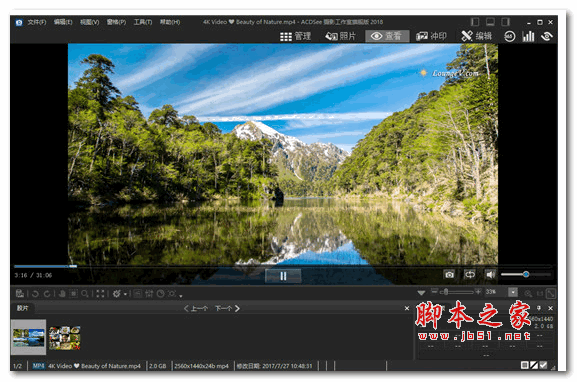Viewport: 577px width, 382px height.
Task: Click the 2560x1440x24b mp4 status entry
Action: click(201, 366)
